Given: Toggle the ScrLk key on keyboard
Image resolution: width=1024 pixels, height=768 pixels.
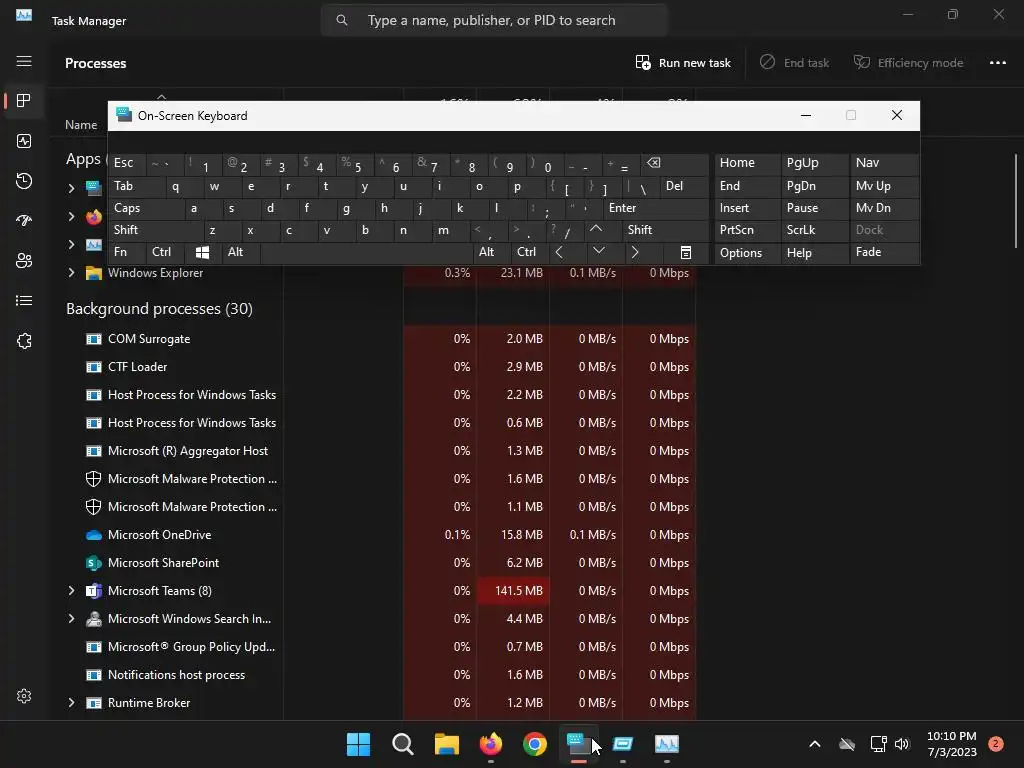Looking at the screenshot, I should click(x=814, y=230).
